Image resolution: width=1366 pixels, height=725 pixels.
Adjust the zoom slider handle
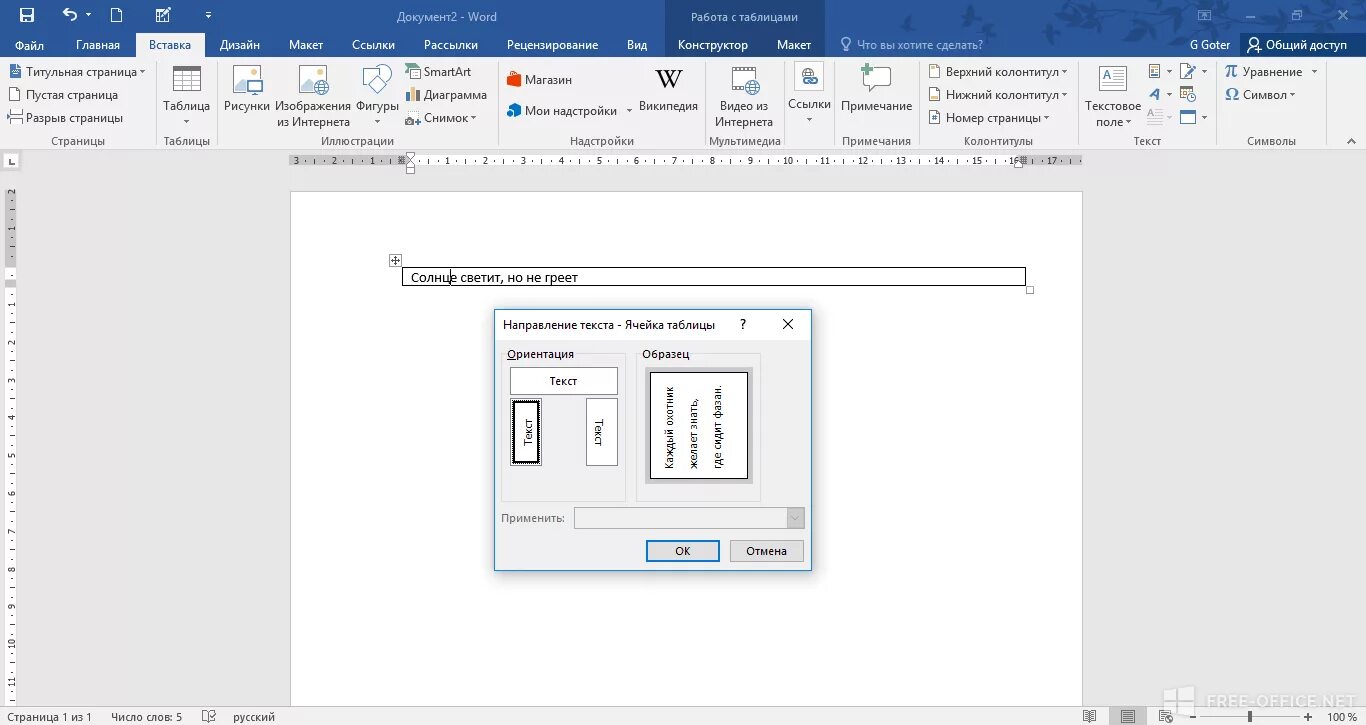tap(1250, 717)
